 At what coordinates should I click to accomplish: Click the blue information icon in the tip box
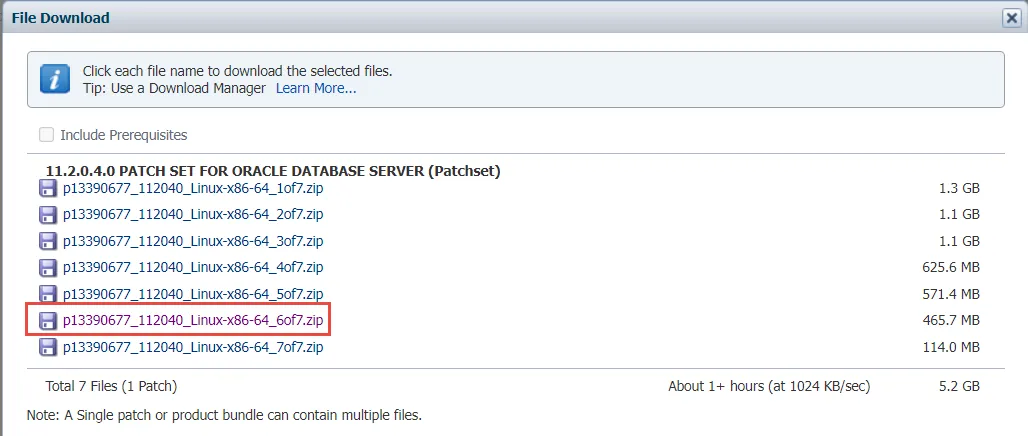54,79
